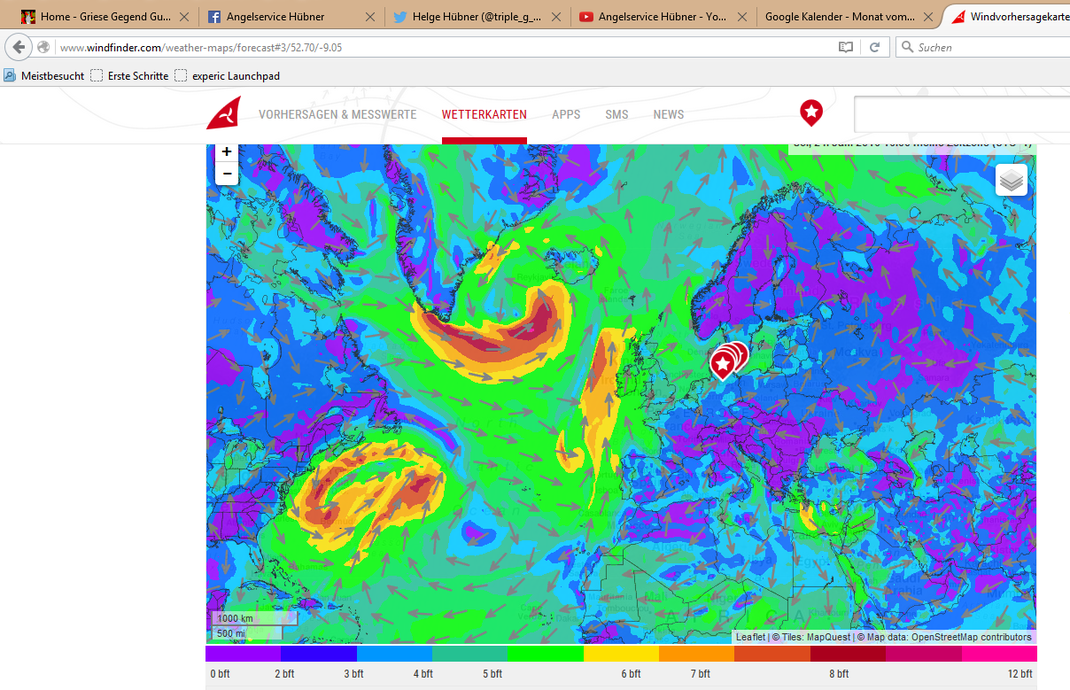Click the search magnifier icon
Screen dimensions: 1070x690
pyautogui.click(x=907, y=46)
